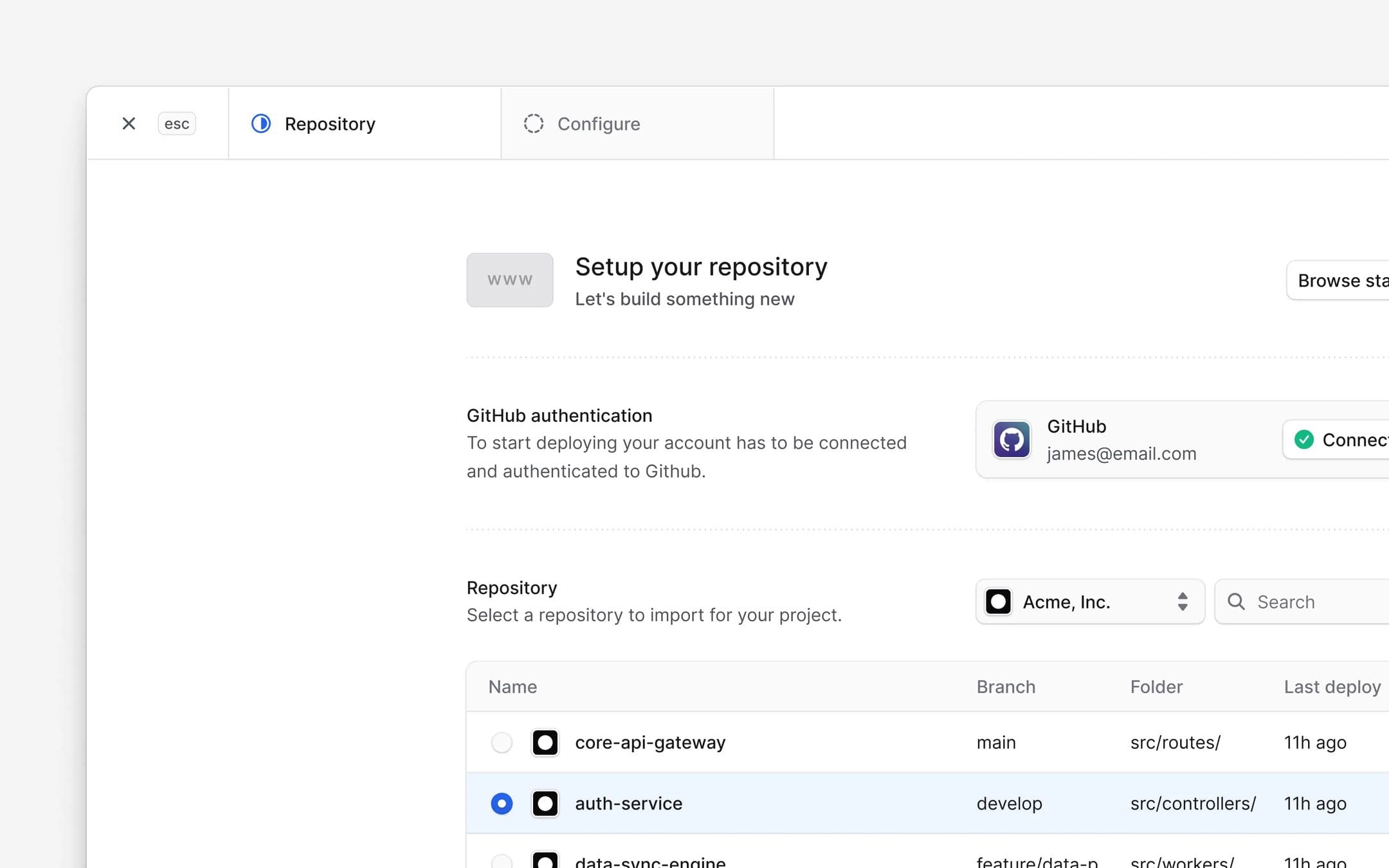Click the Connected status button
Screen dimensions: 1389x868
click(x=1337, y=440)
